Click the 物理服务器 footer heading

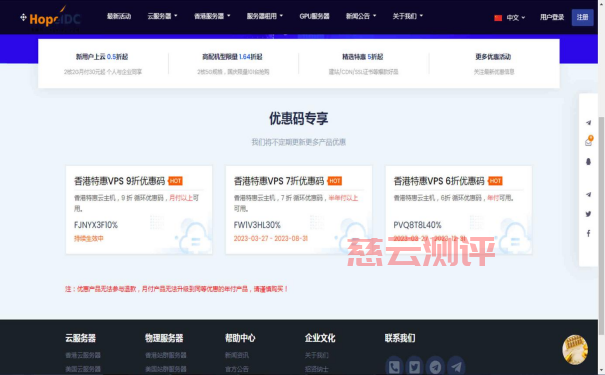tap(164, 338)
